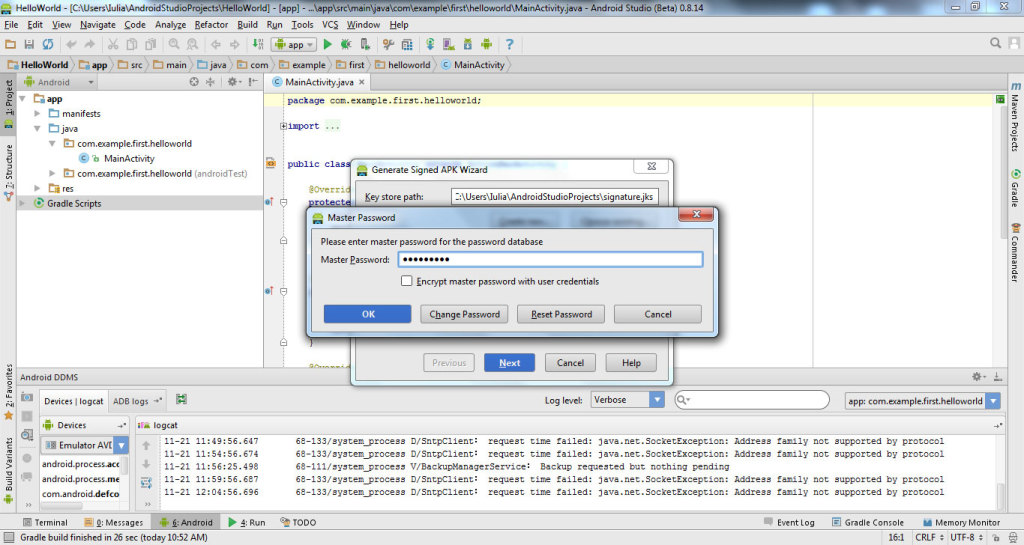Open the File menu
This screenshot has width=1024, height=545.
[x=11, y=25]
